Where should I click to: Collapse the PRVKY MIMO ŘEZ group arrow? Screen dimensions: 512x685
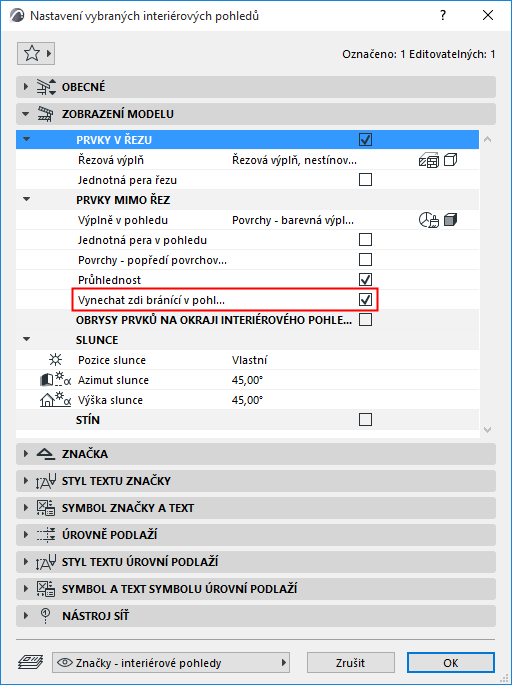[x=27, y=200]
